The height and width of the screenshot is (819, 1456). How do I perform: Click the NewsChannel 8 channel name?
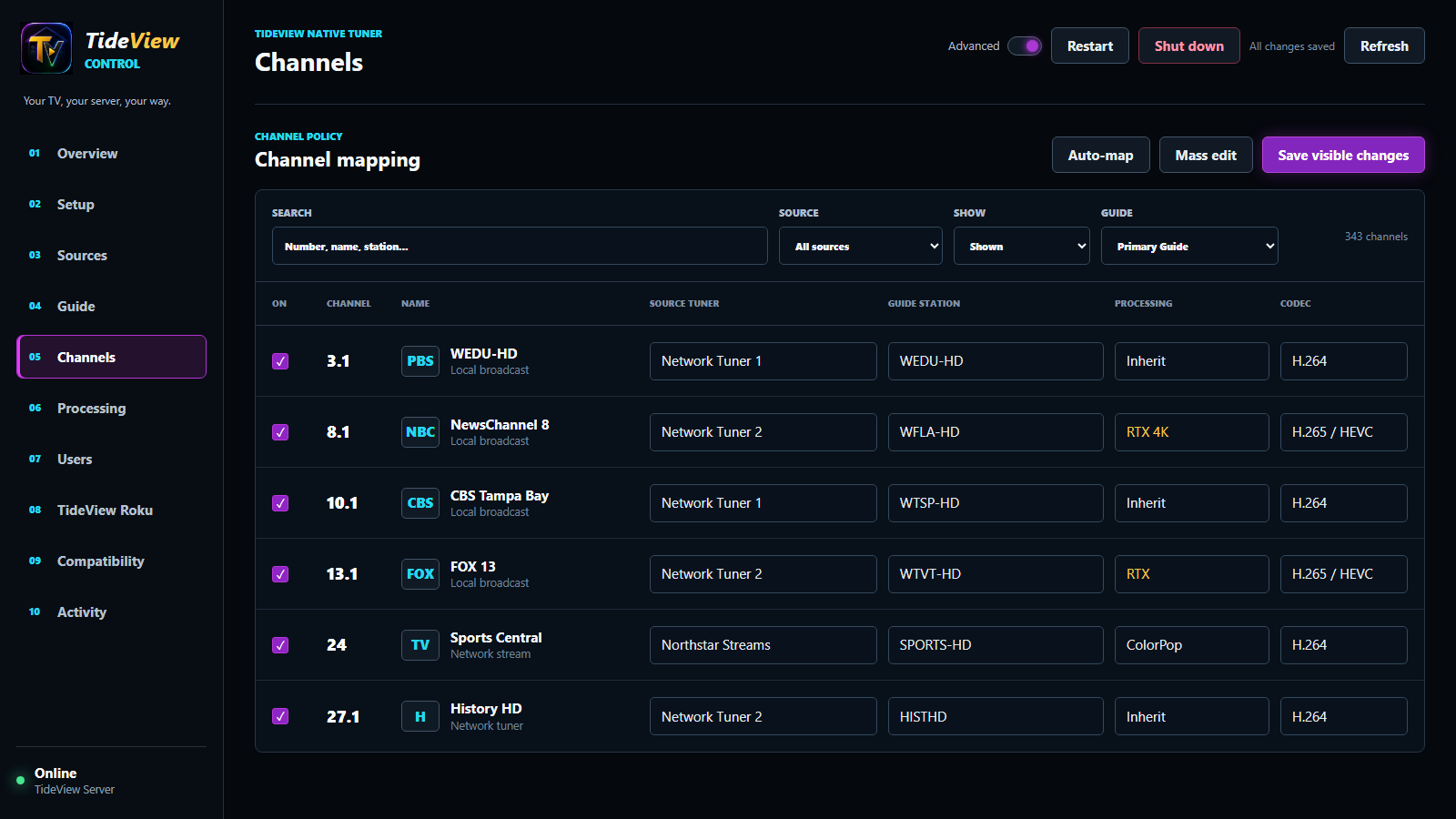[x=500, y=424]
